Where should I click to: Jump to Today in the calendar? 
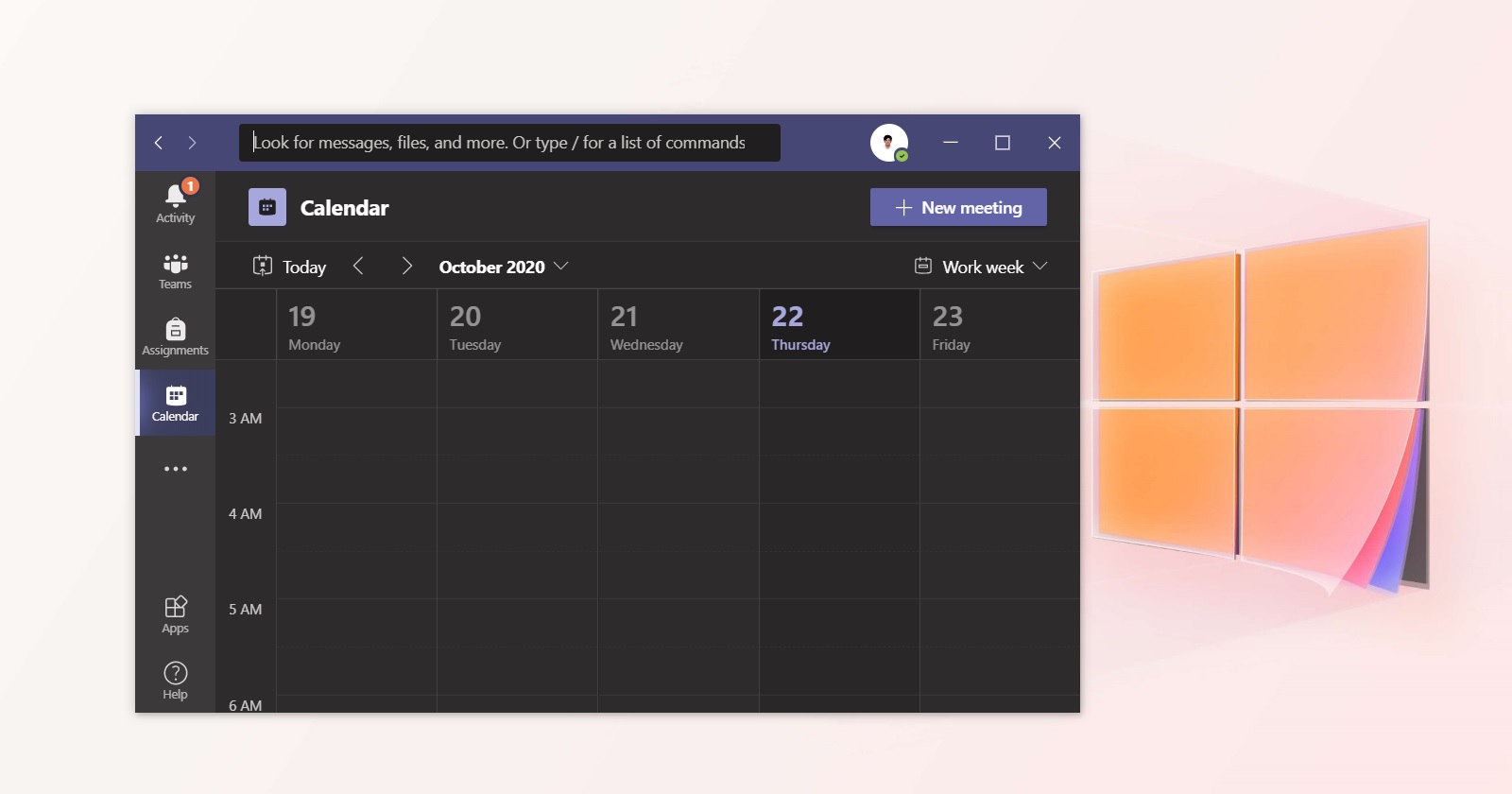point(289,267)
